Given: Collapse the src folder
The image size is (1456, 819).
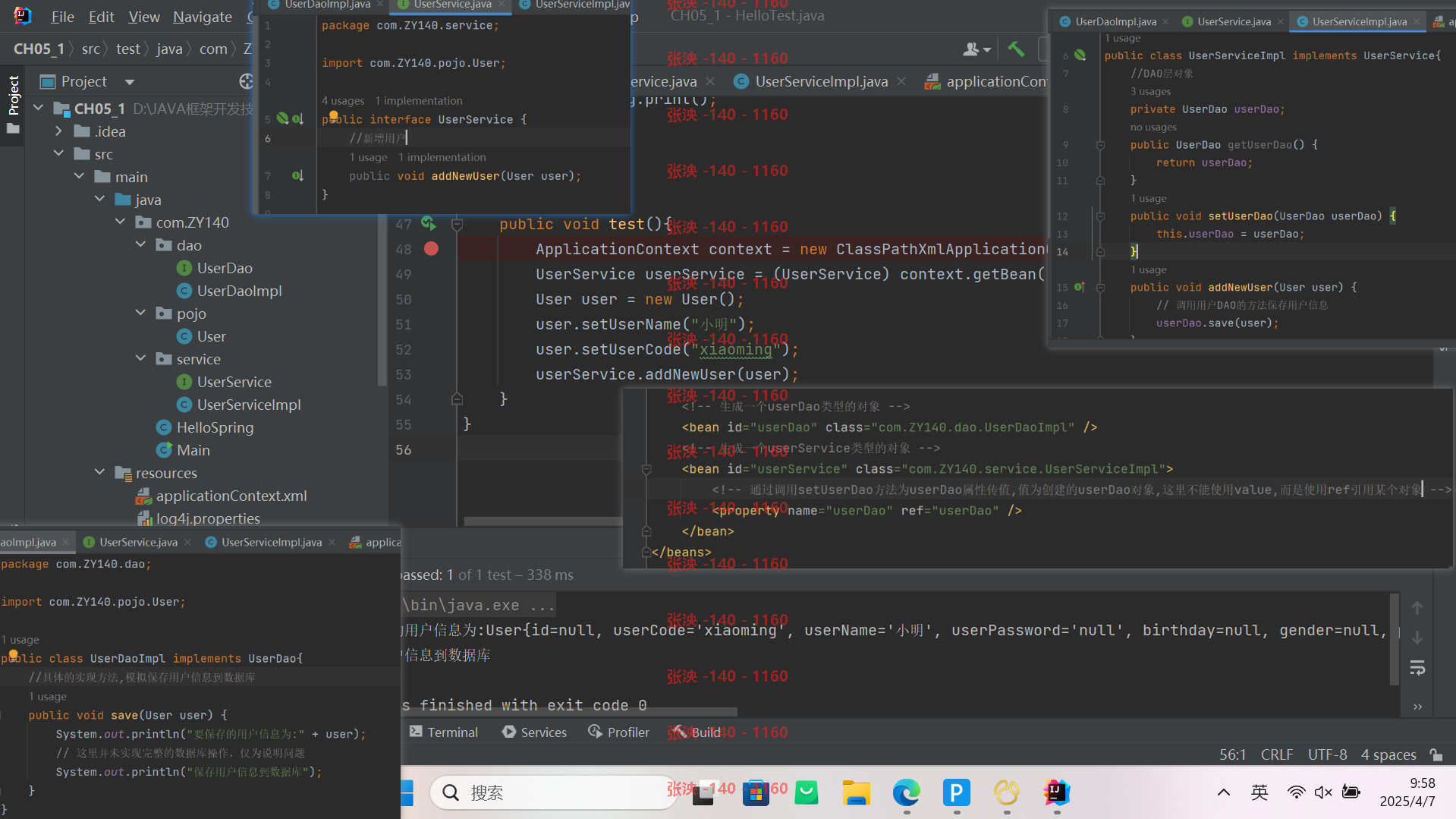Looking at the screenshot, I should click(x=59, y=154).
